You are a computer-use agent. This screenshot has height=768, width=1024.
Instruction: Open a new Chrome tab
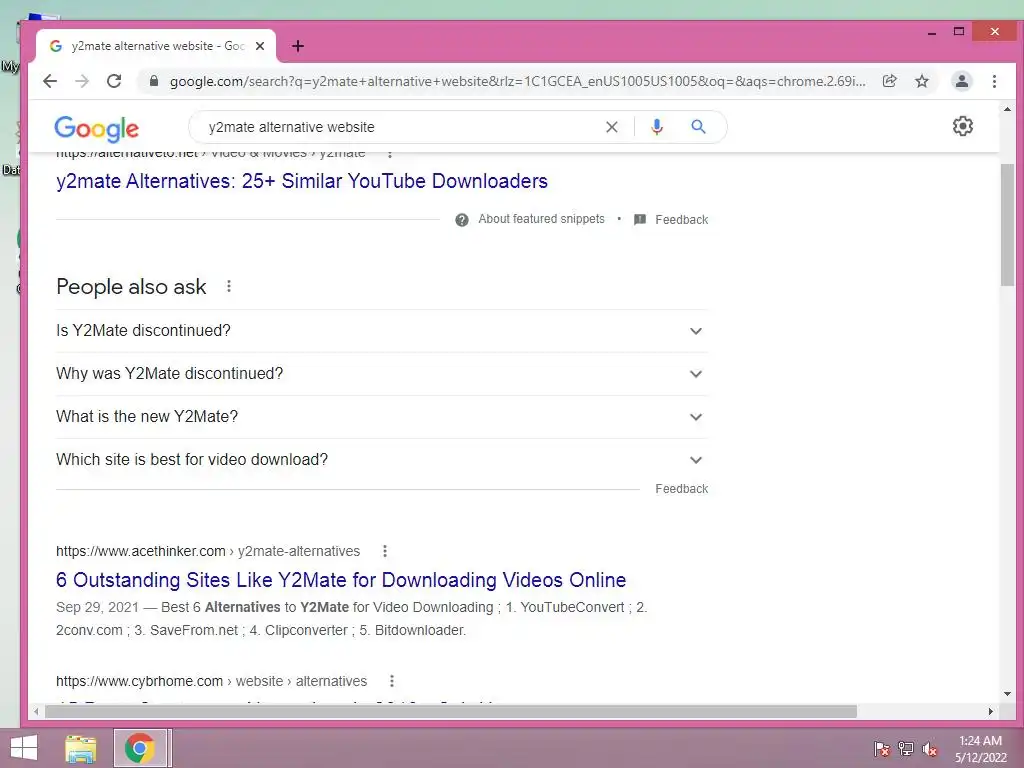pos(298,46)
